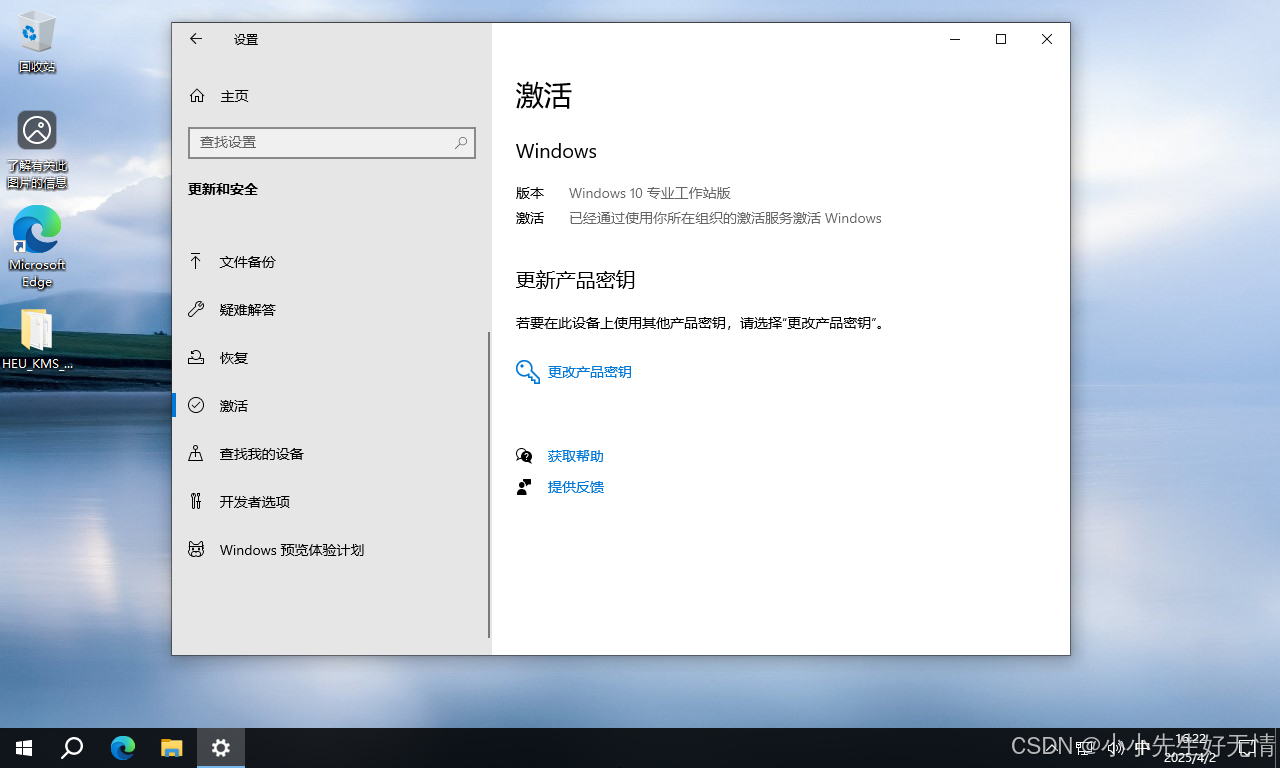Click the chat bubble icon beside 获取帮助
The width and height of the screenshot is (1280, 768).
tap(524, 456)
